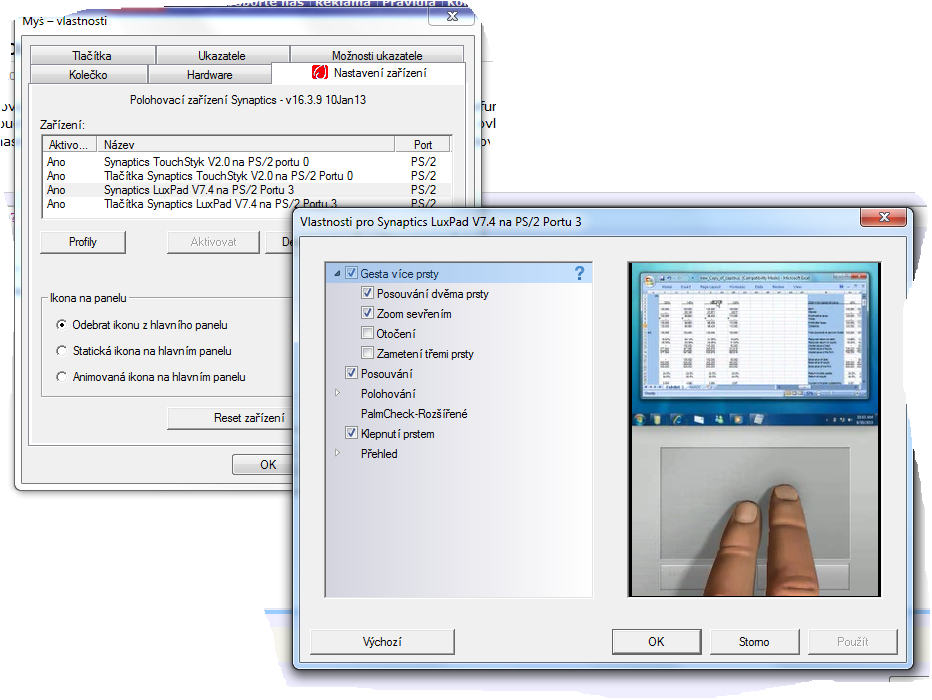Image resolution: width=932 pixels, height=700 pixels.
Task: Switch to the Kolečko tab
Action: click(x=88, y=74)
